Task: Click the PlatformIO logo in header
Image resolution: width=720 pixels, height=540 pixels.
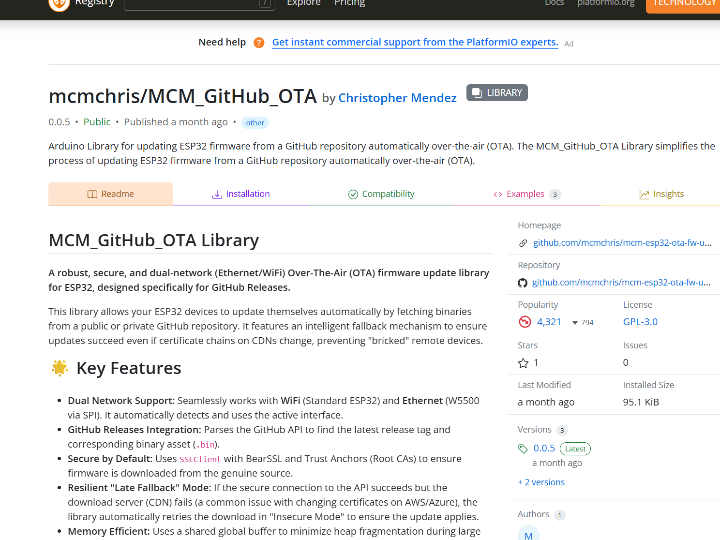Action: (x=59, y=4)
